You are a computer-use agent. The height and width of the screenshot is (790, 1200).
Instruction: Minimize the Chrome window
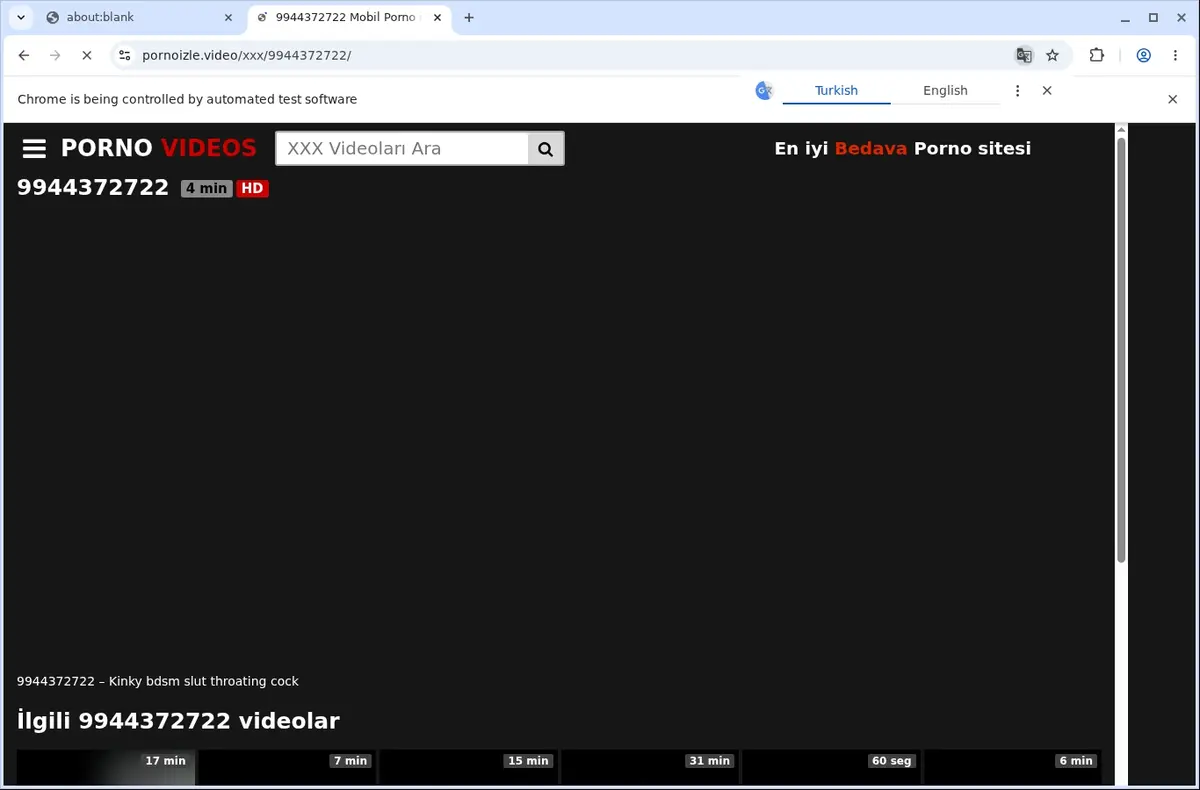tap(1126, 17)
